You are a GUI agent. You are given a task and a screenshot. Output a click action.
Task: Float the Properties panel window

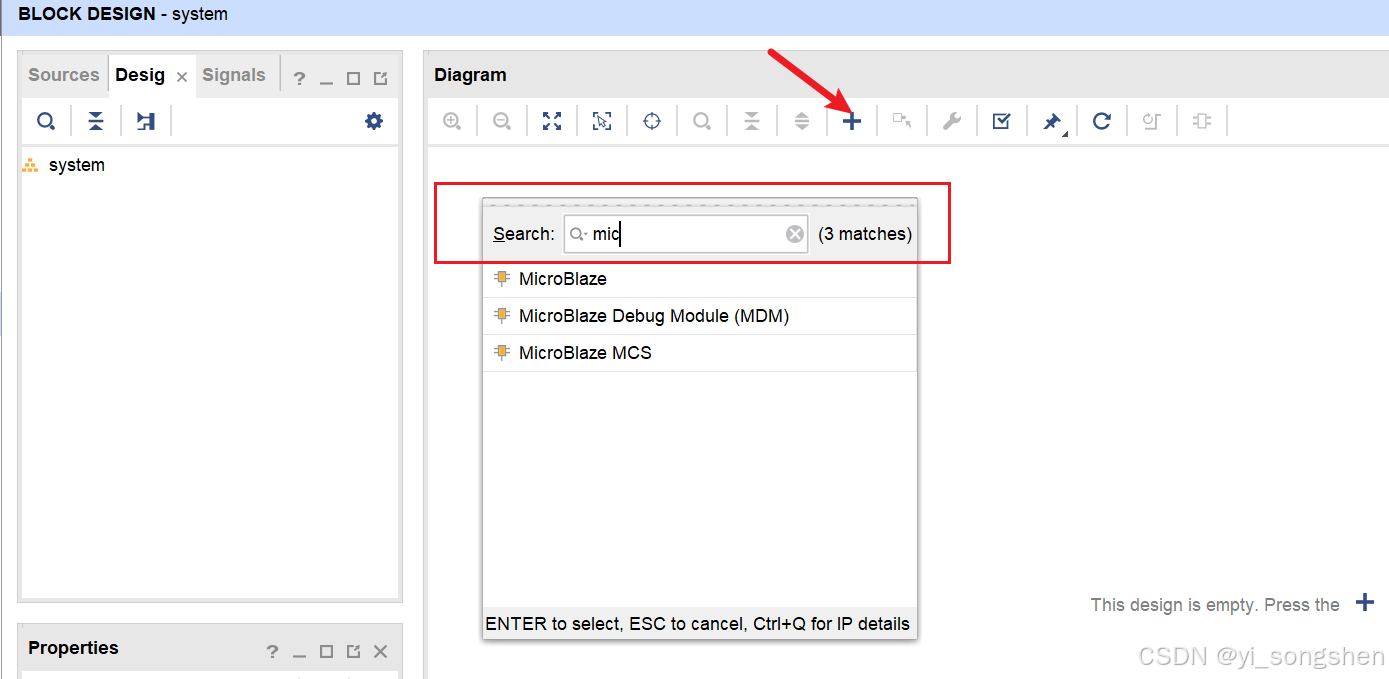pyautogui.click(x=353, y=651)
